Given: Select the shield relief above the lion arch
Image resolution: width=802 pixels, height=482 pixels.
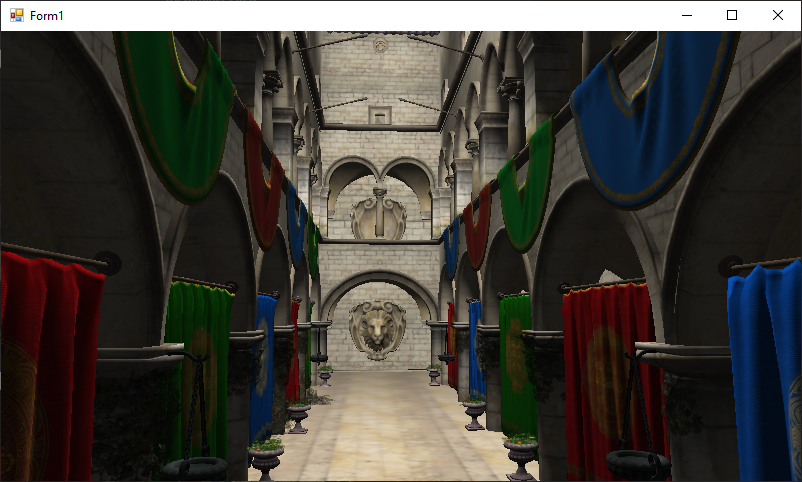Looking at the screenshot, I should tap(379, 215).
